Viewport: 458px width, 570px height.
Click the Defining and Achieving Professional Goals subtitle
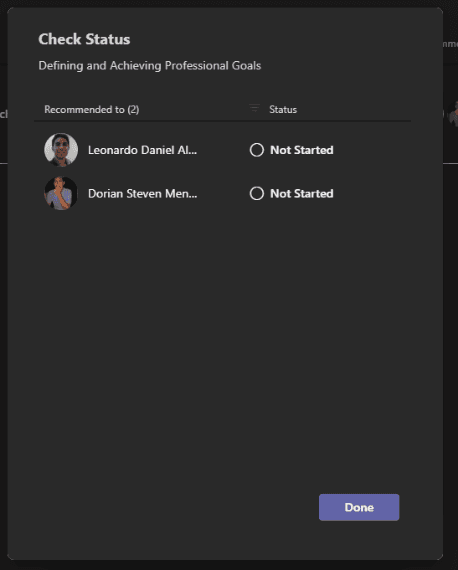150,66
